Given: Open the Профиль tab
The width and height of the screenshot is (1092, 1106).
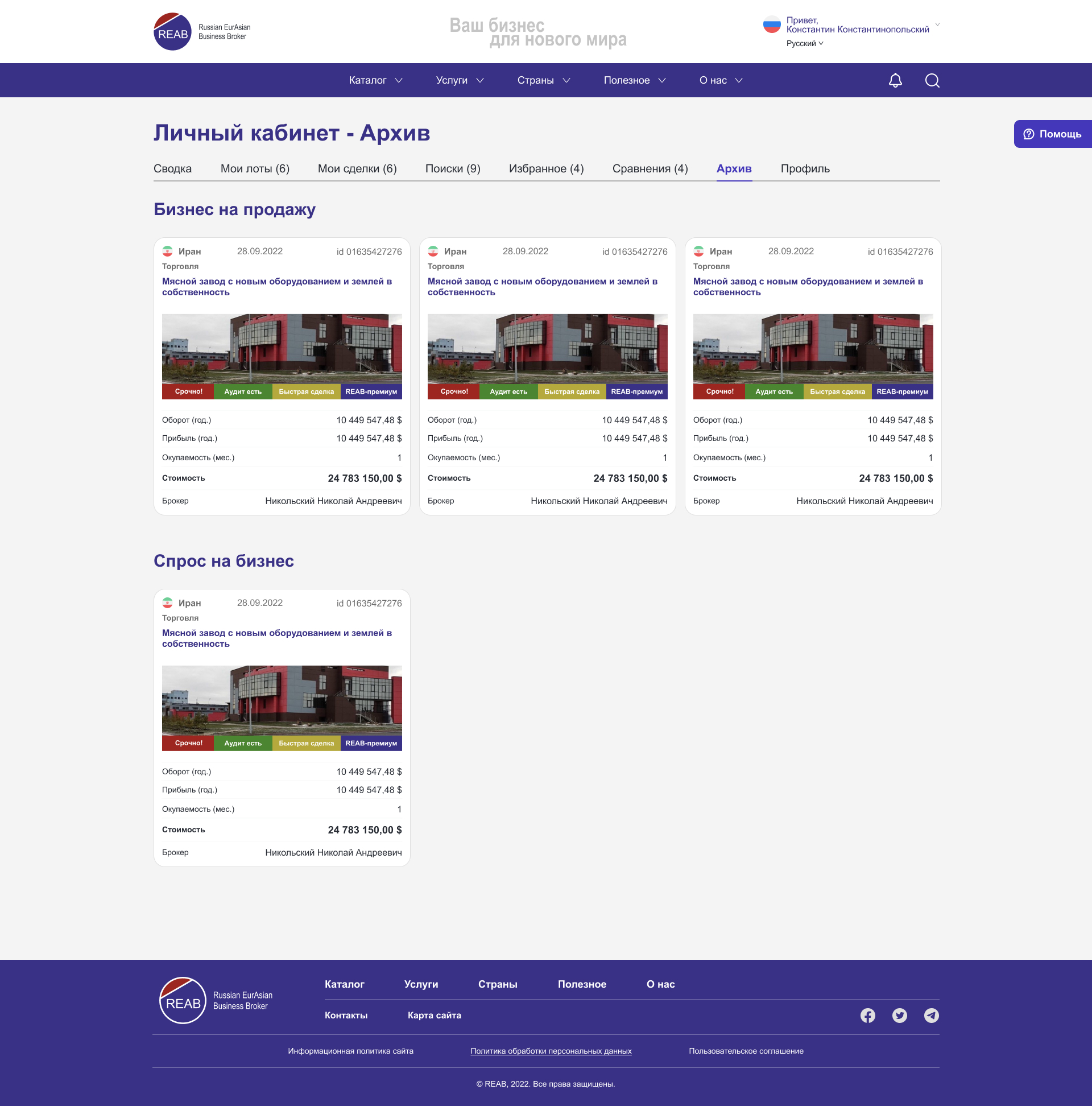Looking at the screenshot, I should click(x=805, y=168).
